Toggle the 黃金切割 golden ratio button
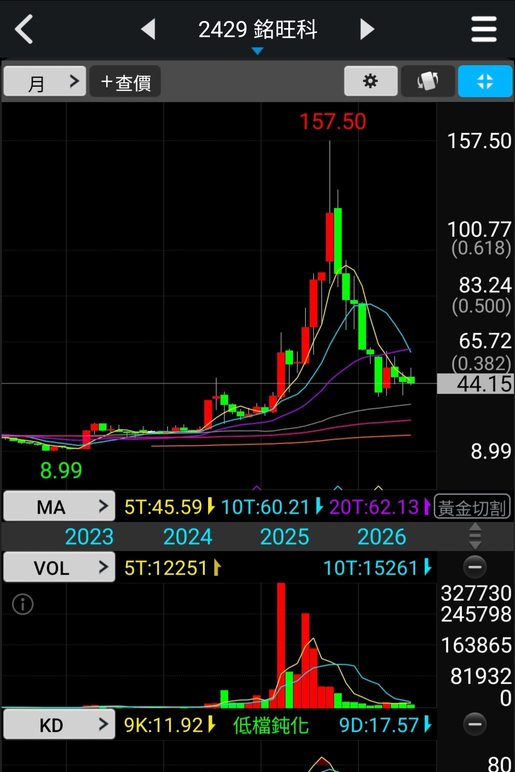Image resolution: width=515 pixels, height=772 pixels. (x=472, y=507)
